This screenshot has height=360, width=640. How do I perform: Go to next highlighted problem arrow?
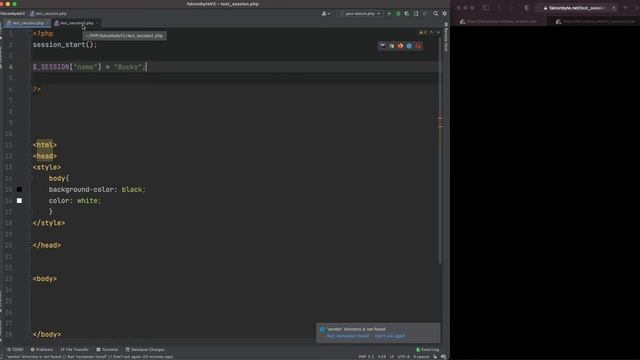tap(438, 32)
